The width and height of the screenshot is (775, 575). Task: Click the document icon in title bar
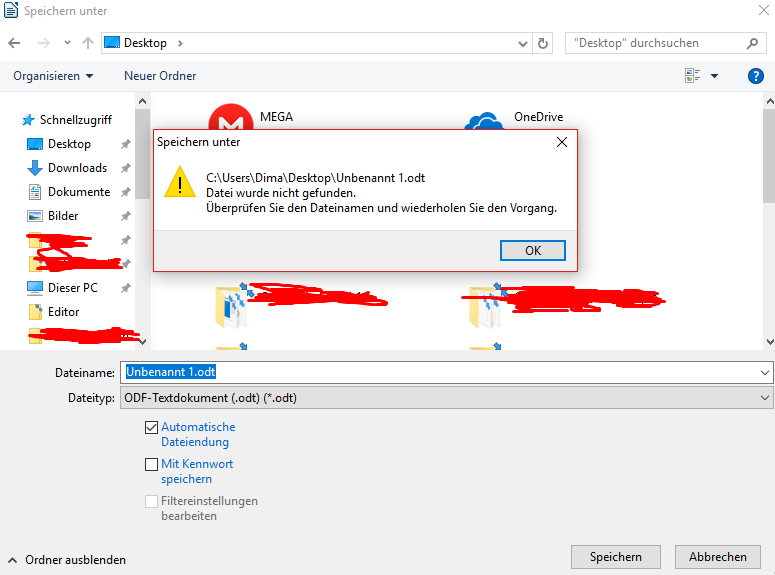[x=11, y=10]
